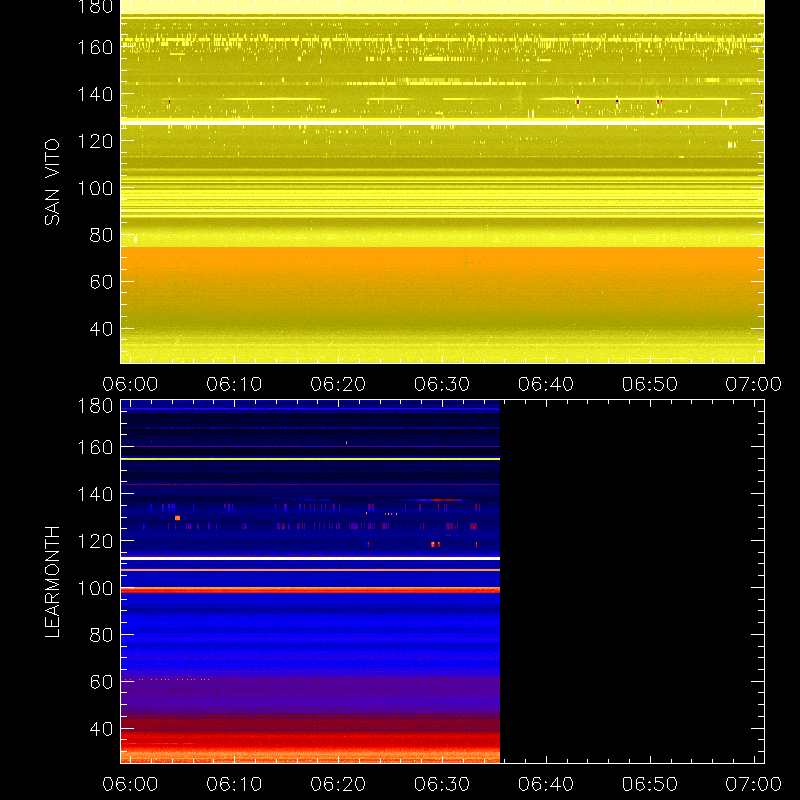The width and height of the screenshot is (800, 800).
Task: Select the 160 tick label on San Vito axis
Action: pyautogui.click(x=95, y=47)
